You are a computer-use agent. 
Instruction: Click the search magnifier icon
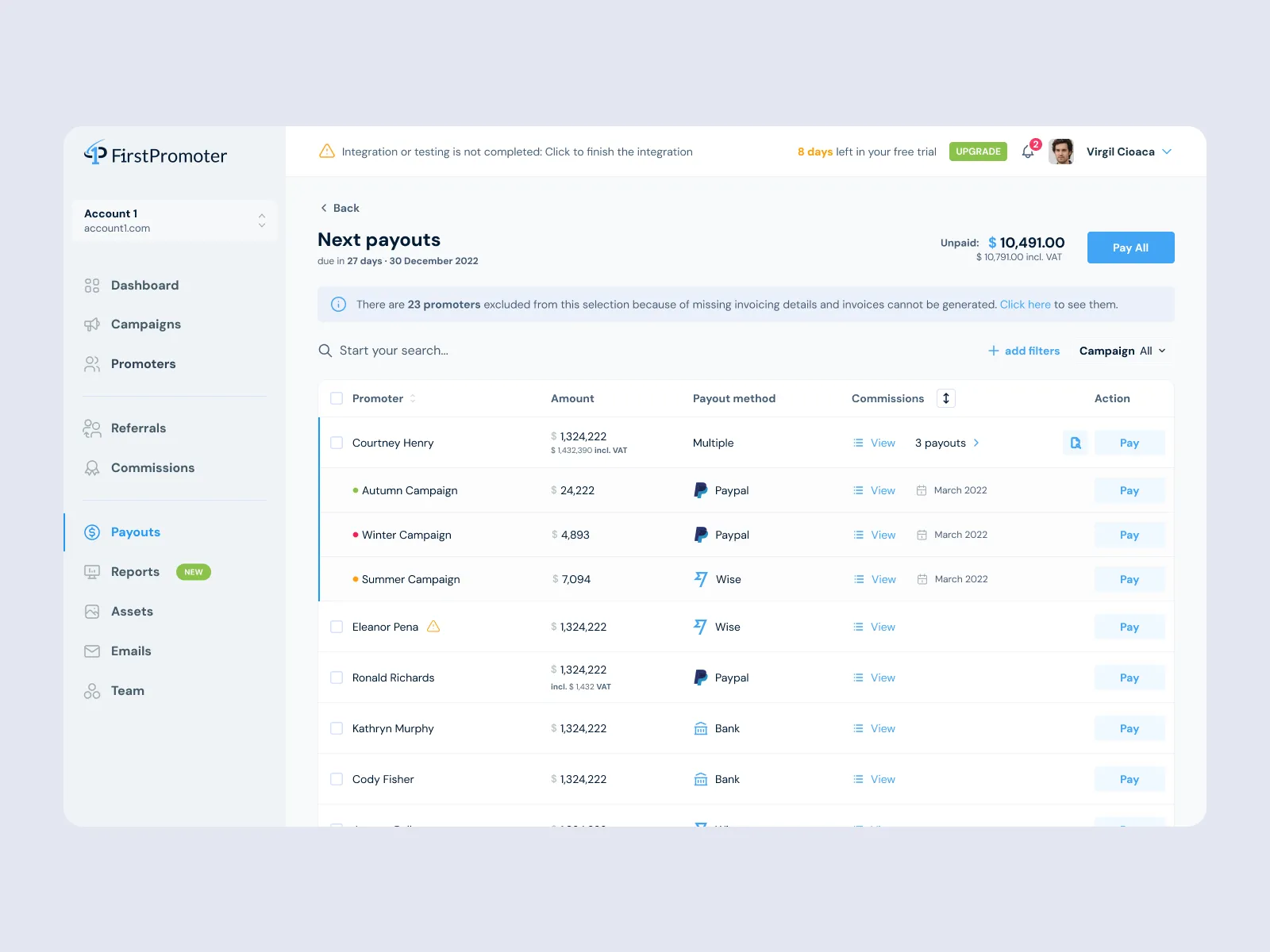tap(325, 351)
